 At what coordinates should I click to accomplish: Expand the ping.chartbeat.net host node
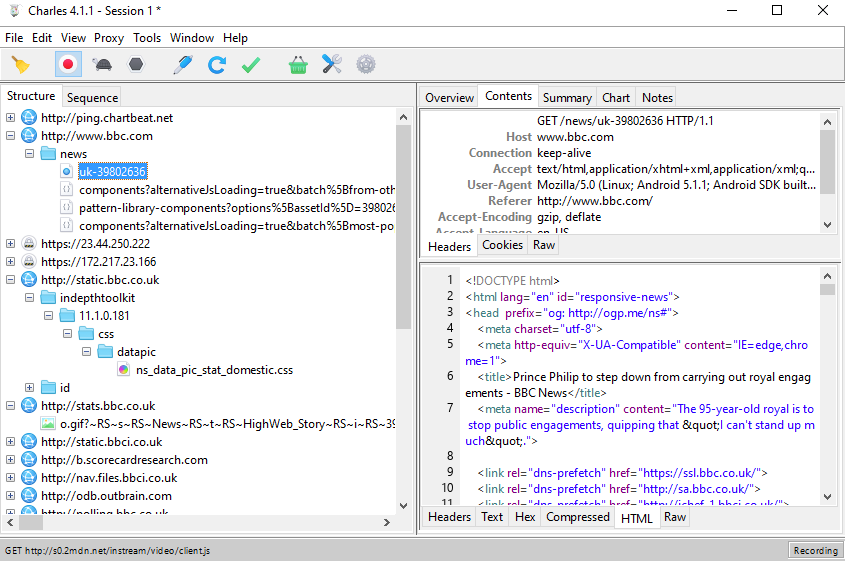click(10, 117)
